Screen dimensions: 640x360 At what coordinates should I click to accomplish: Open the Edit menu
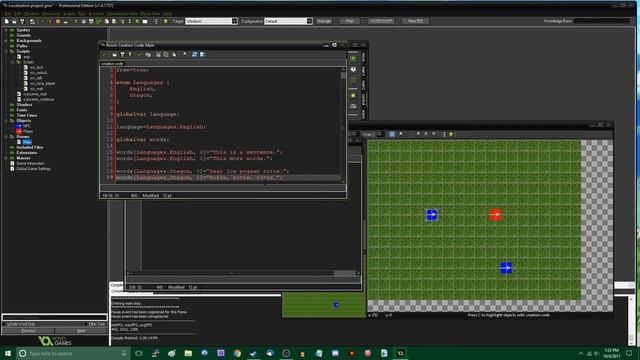pos(18,13)
